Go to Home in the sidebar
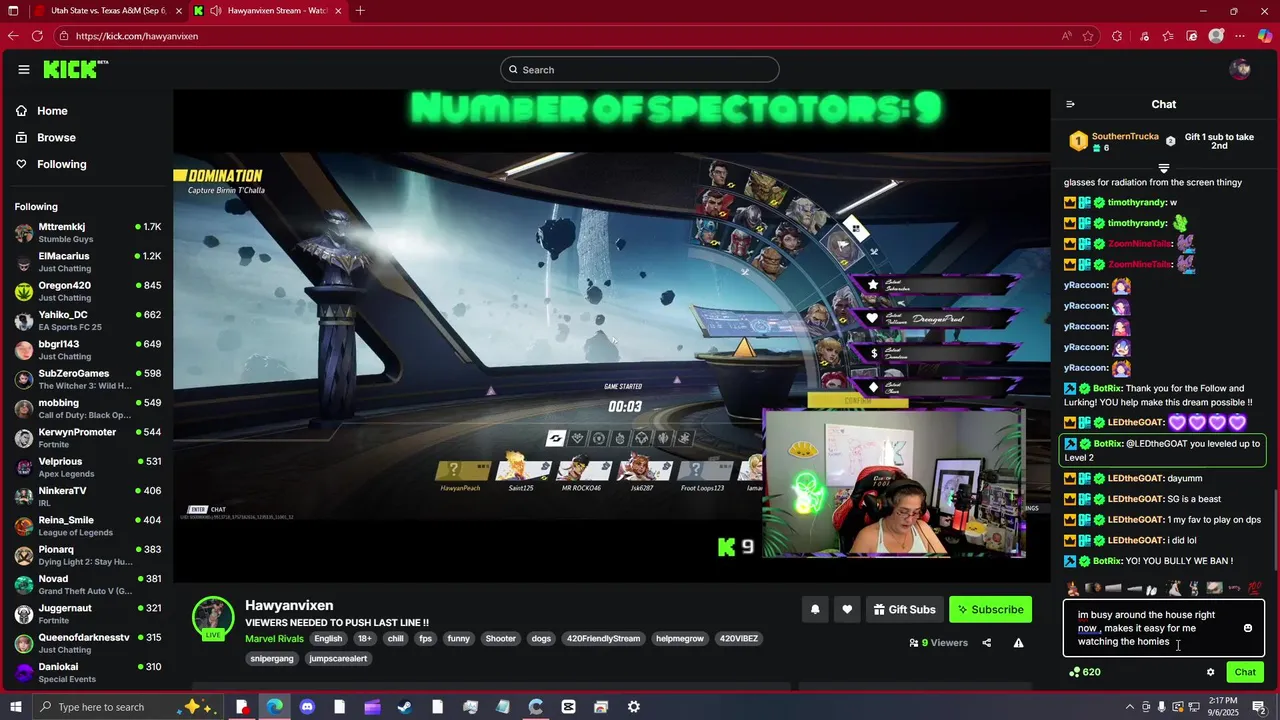 pyautogui.click(x=52, y=111)
